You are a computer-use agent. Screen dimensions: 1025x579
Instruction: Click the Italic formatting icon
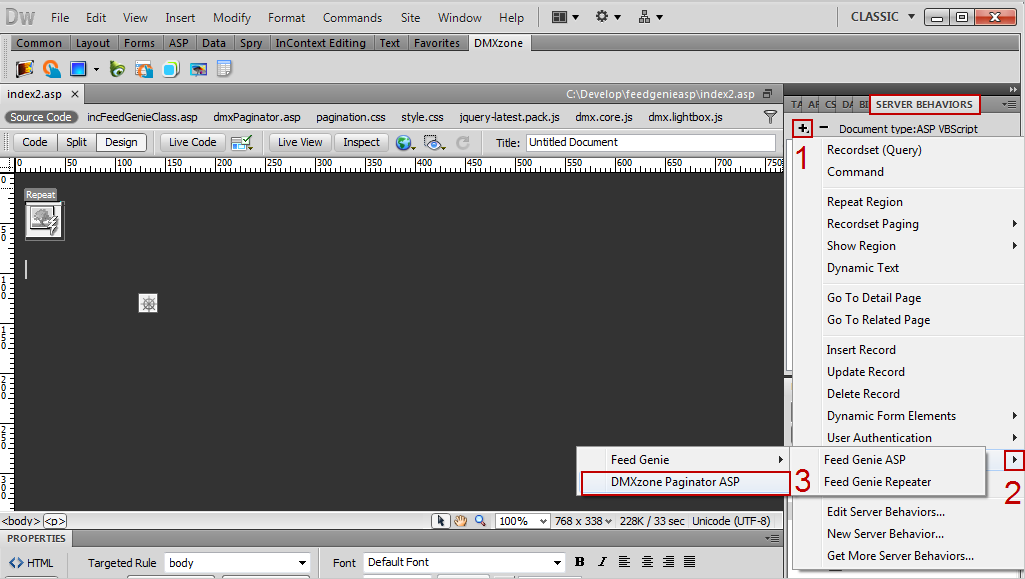click(602, 561)
